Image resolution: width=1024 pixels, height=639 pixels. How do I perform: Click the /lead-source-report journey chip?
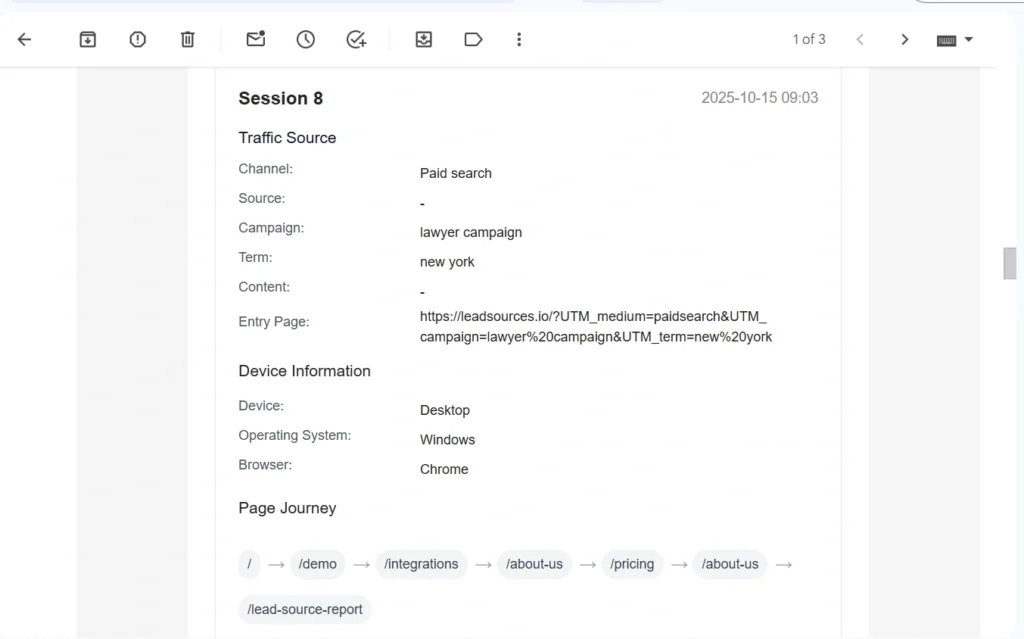click(305, 609)
